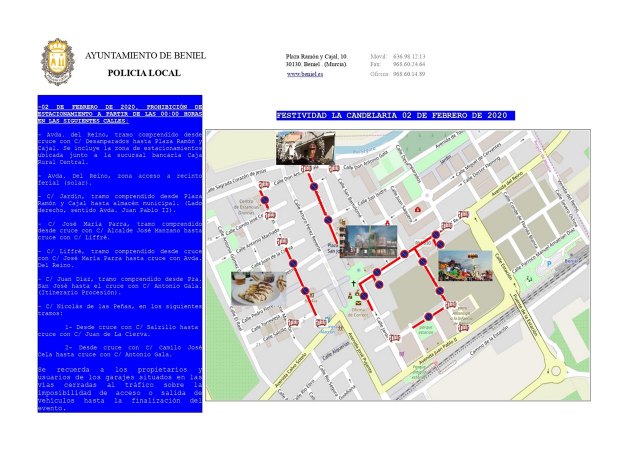The height and width of the screenshot is (452, 640).
Task: Click the Móvil phone number 636.98.12.13
Action: (411, 56)
